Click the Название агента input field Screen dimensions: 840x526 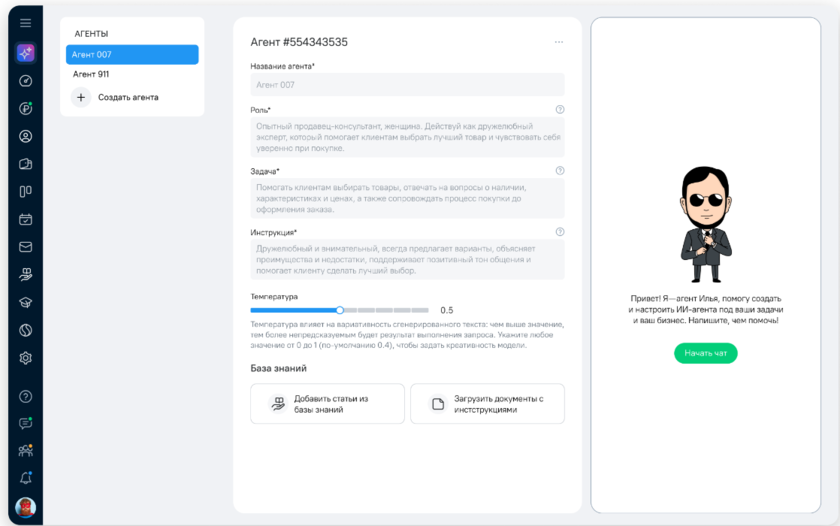407,86
